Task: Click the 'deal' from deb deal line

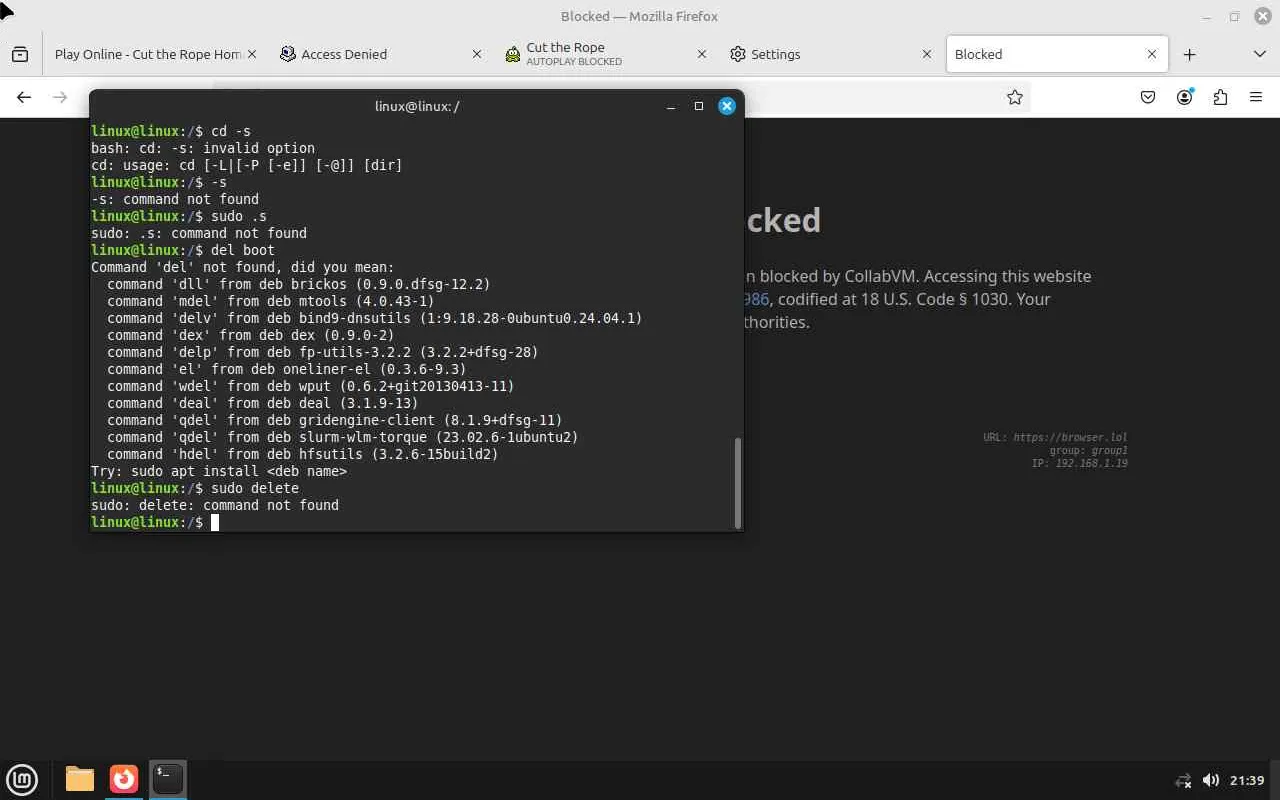Action: (x=263, y=403)
